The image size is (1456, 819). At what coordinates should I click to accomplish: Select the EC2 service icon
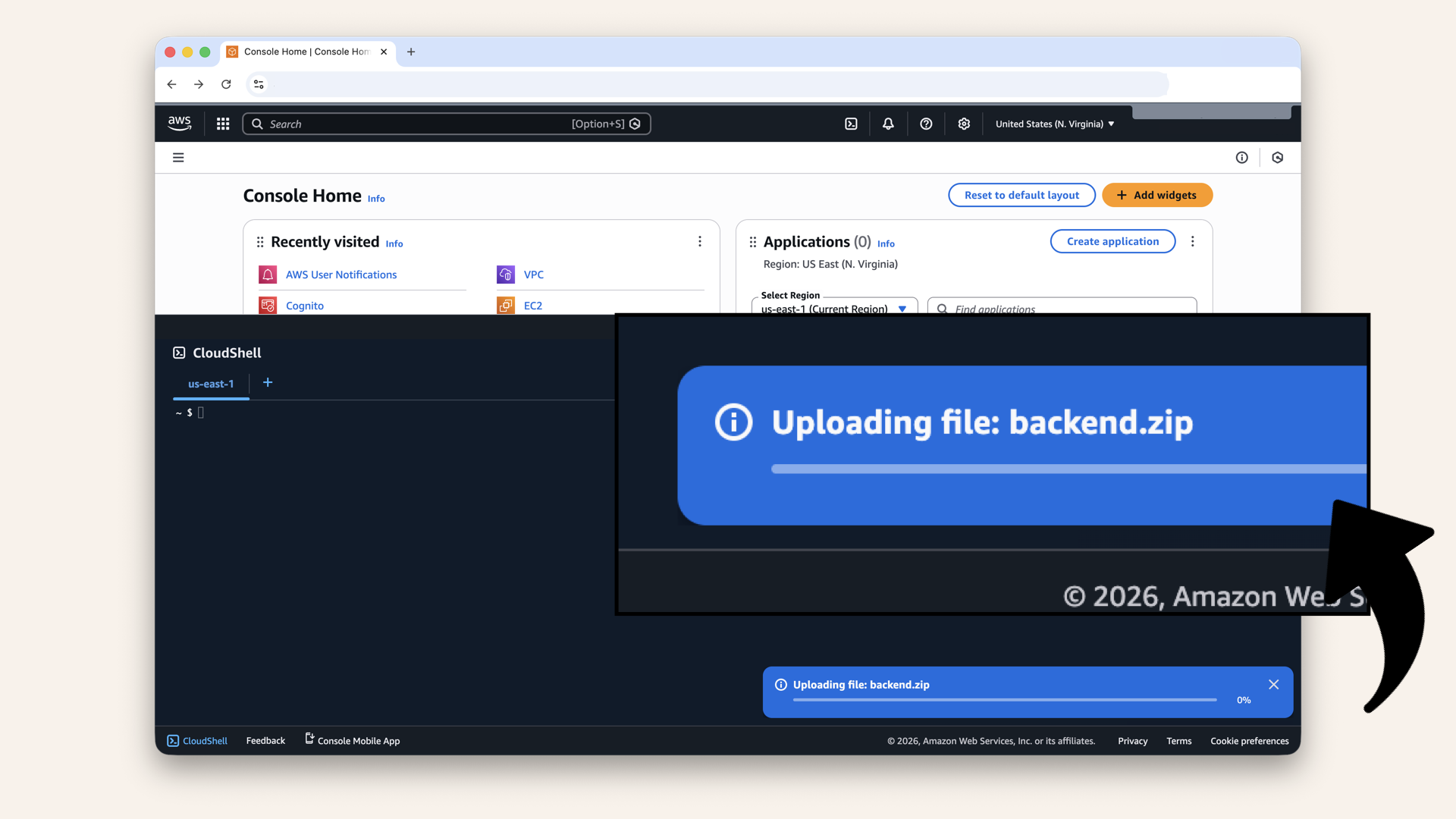[505, 305]
